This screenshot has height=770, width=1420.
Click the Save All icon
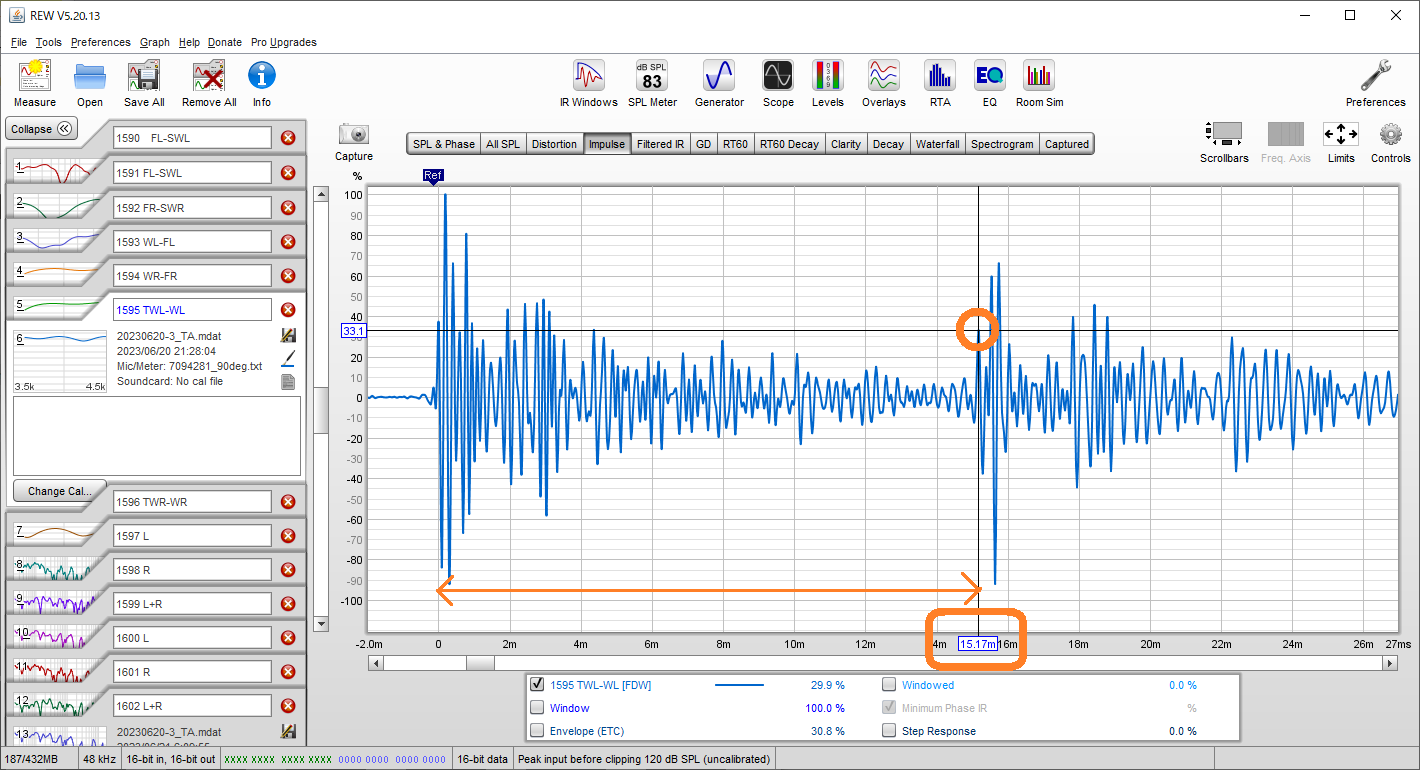pyautogui.click(x=144, y=76)
